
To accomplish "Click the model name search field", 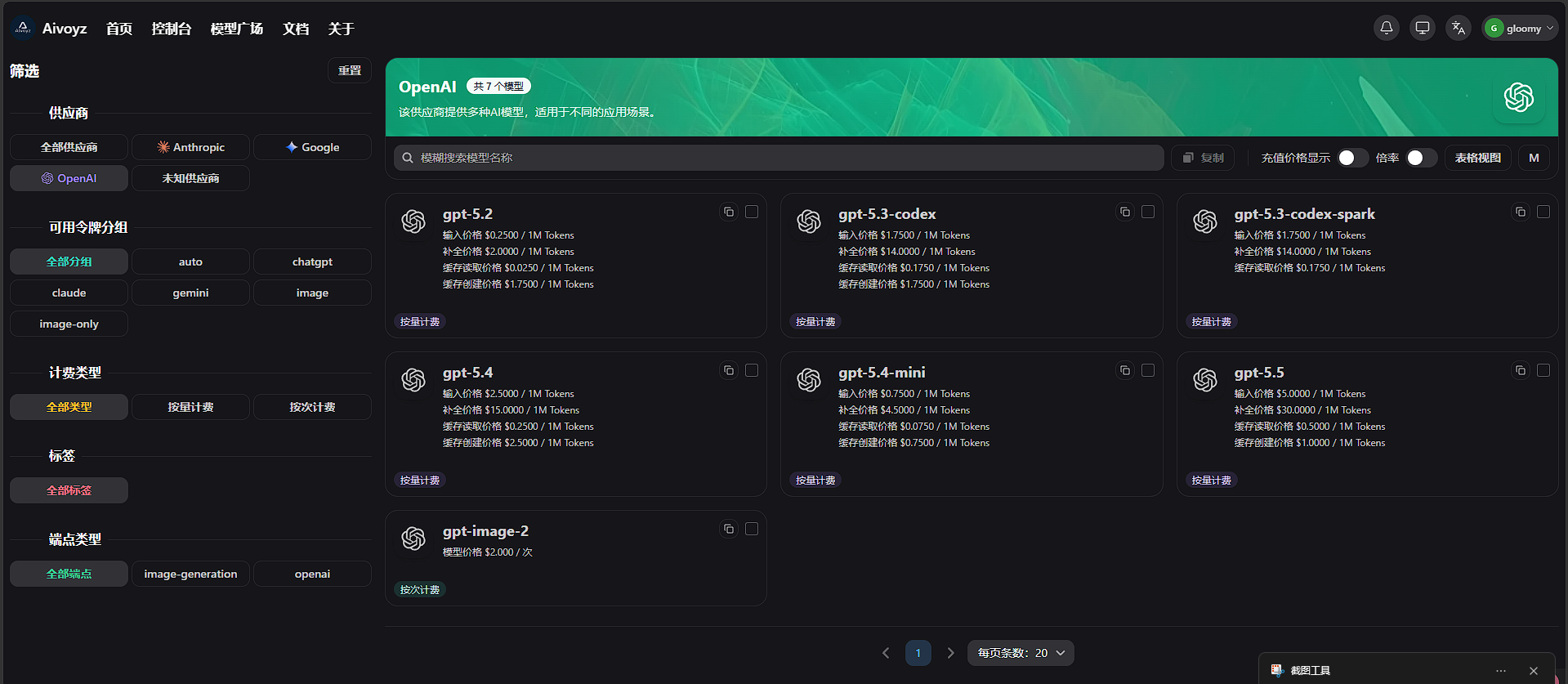I will [779, 158].
